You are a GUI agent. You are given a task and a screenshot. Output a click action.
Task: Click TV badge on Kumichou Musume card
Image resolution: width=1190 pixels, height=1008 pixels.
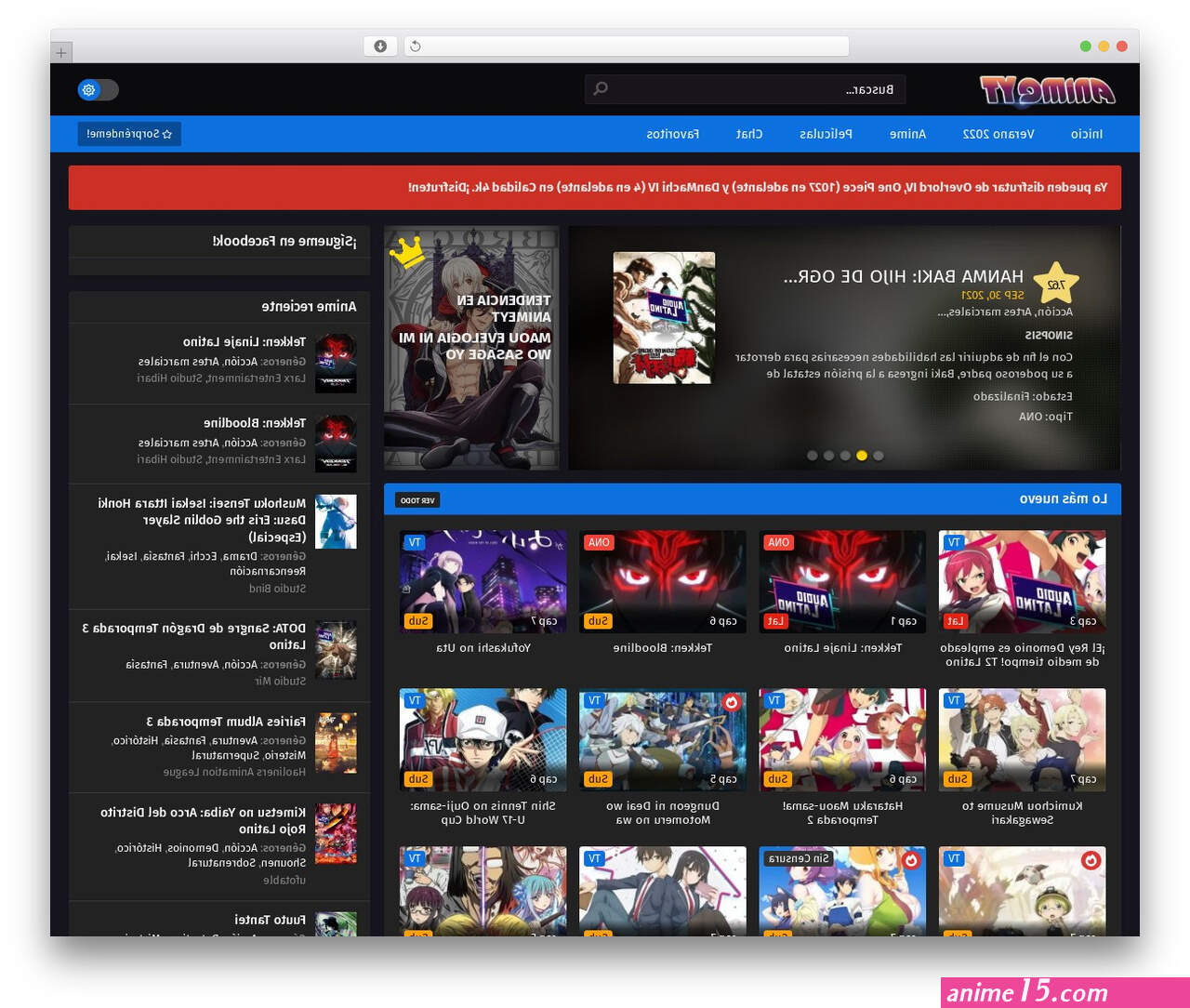tap(954, 700)
